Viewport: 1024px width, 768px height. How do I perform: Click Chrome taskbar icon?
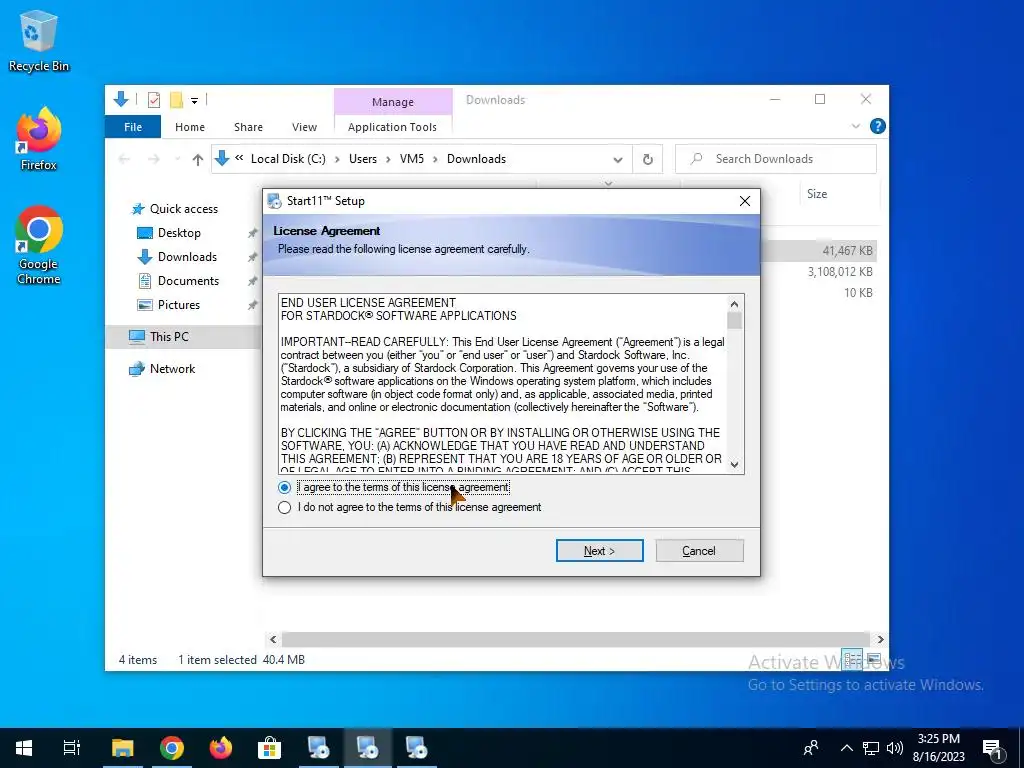click(172, 748)
